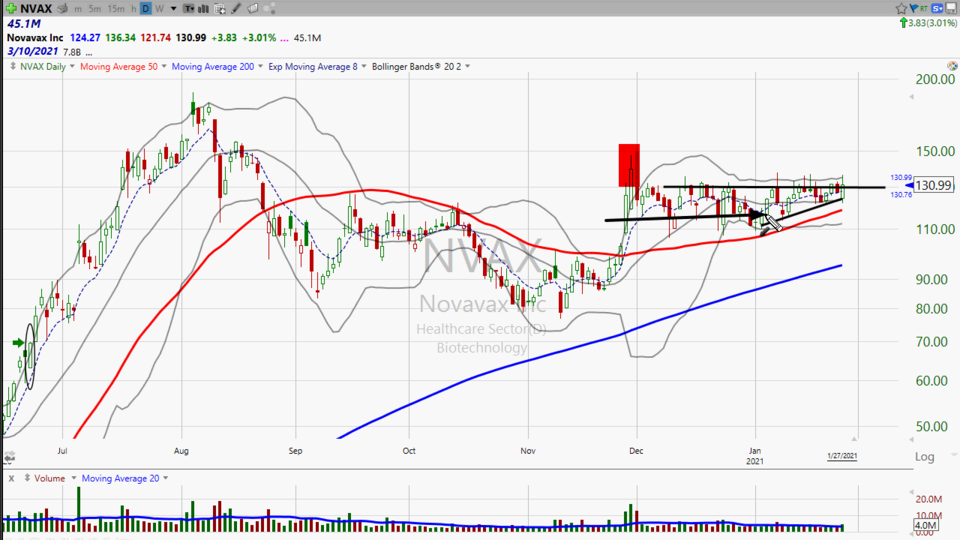Click the green plus add-chart icon
Screen dimensions: 960x540
10,8
